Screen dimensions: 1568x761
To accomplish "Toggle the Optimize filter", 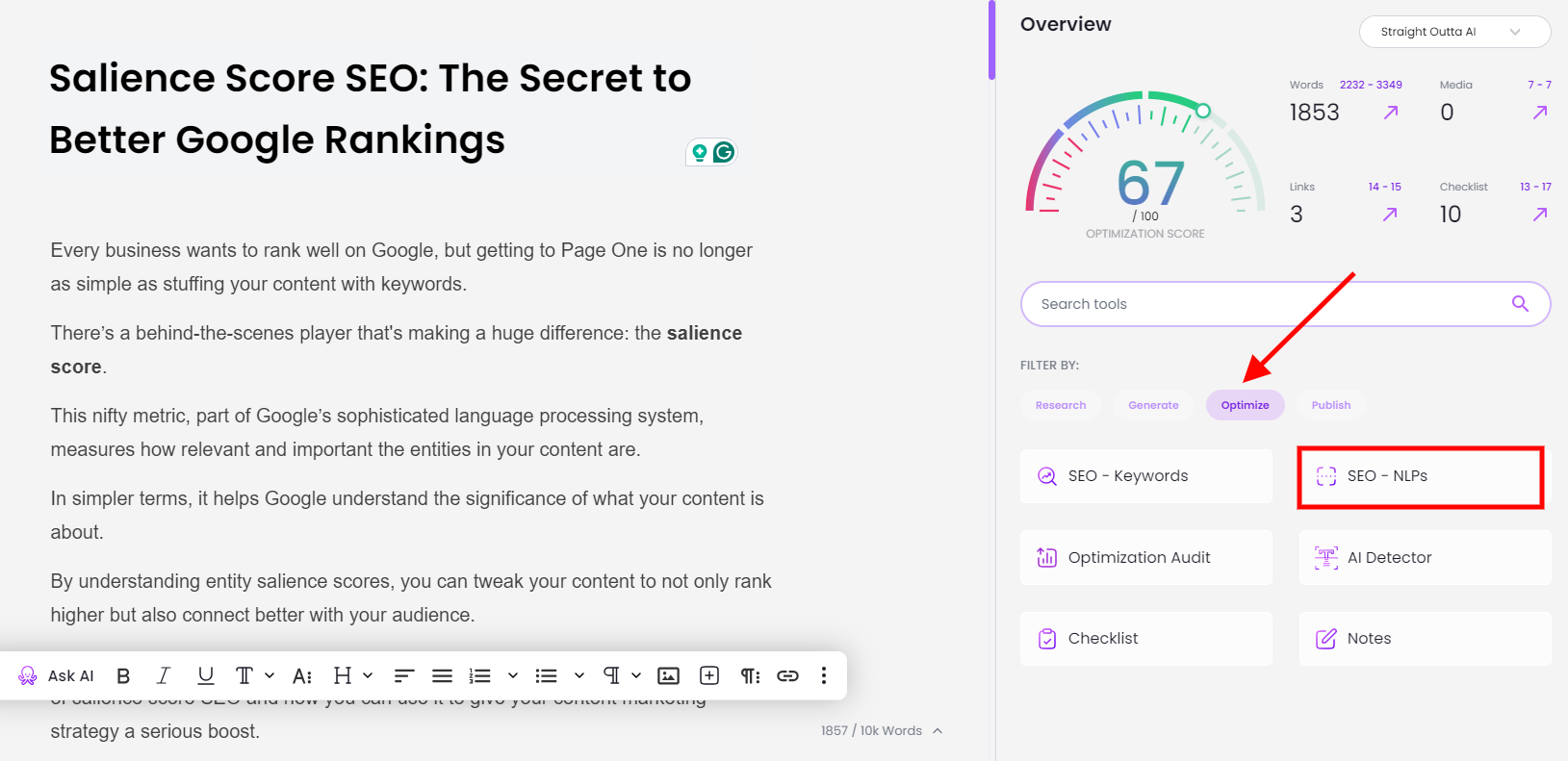I will coord(1245,405).
